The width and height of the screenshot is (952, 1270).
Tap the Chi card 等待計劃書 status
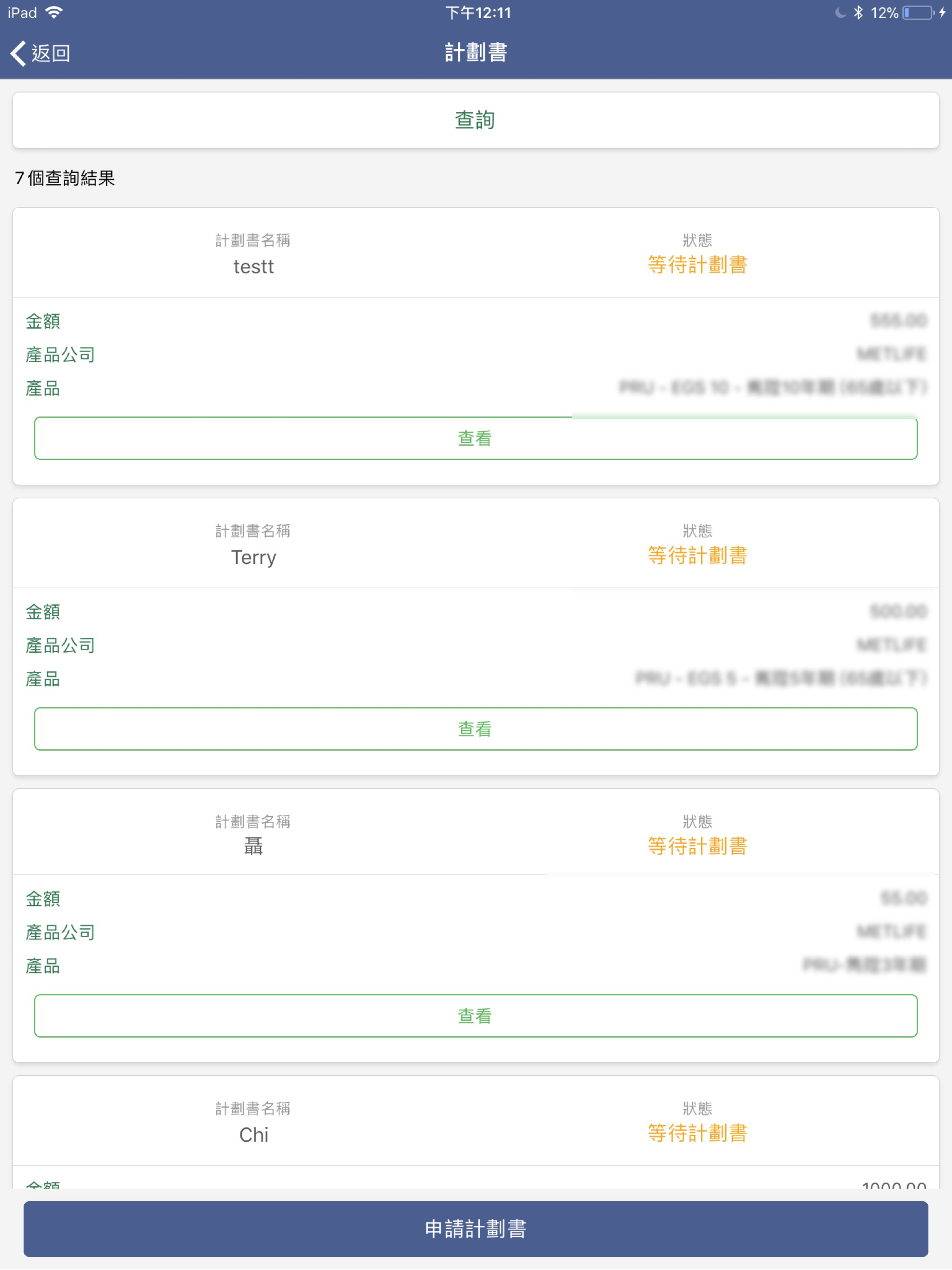click(x=697, y=1133)
